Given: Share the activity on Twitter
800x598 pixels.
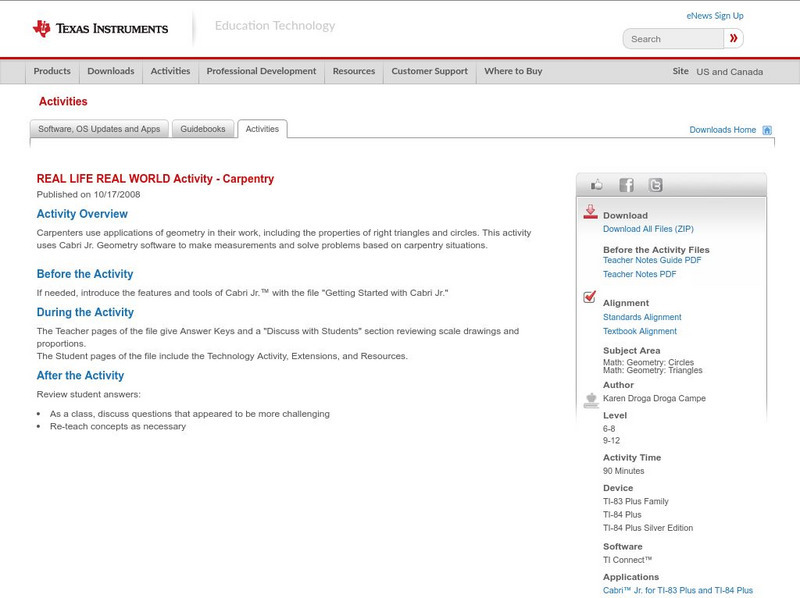Looking at the screenshot, I should click(656, 184).
